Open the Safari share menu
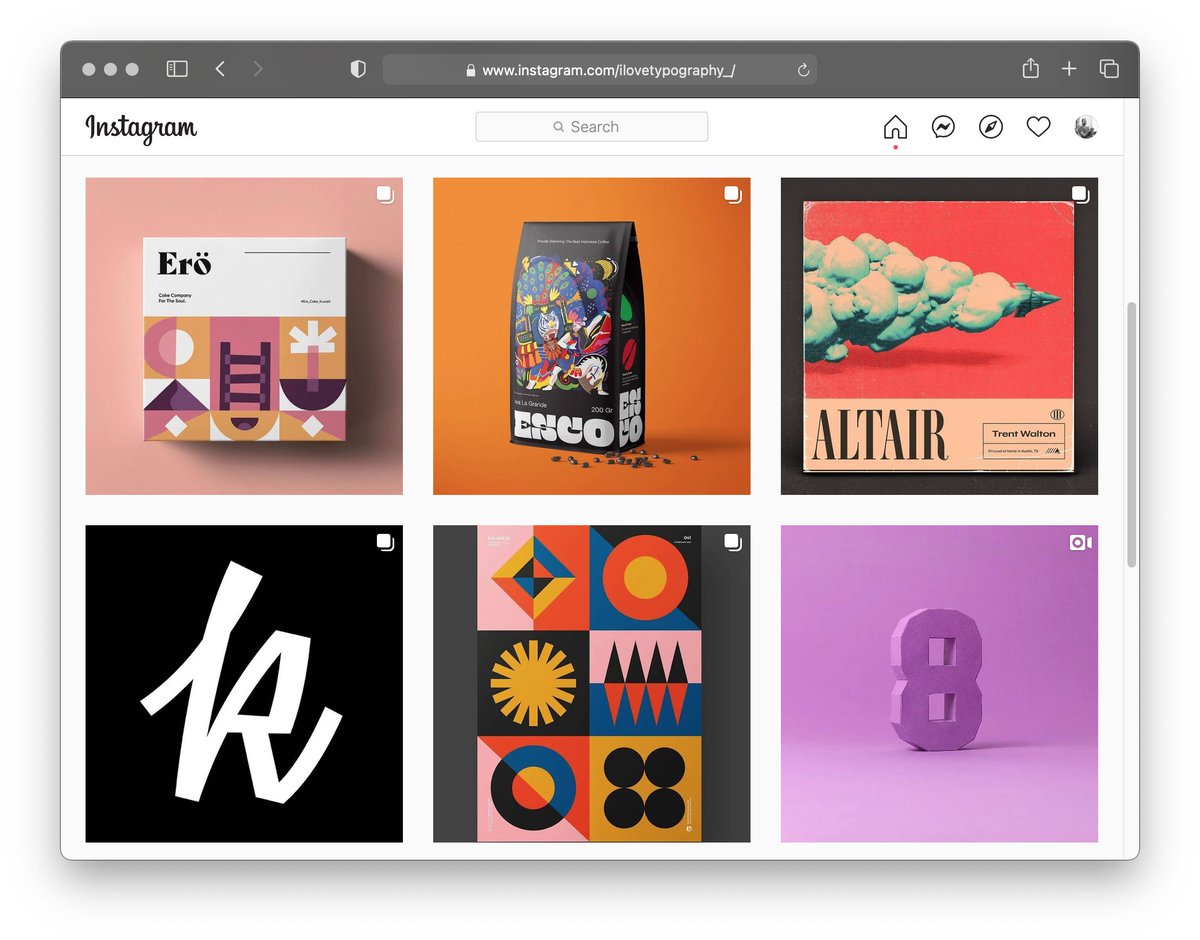This screenshot has width=1200, height=940. click(1031, 68)
